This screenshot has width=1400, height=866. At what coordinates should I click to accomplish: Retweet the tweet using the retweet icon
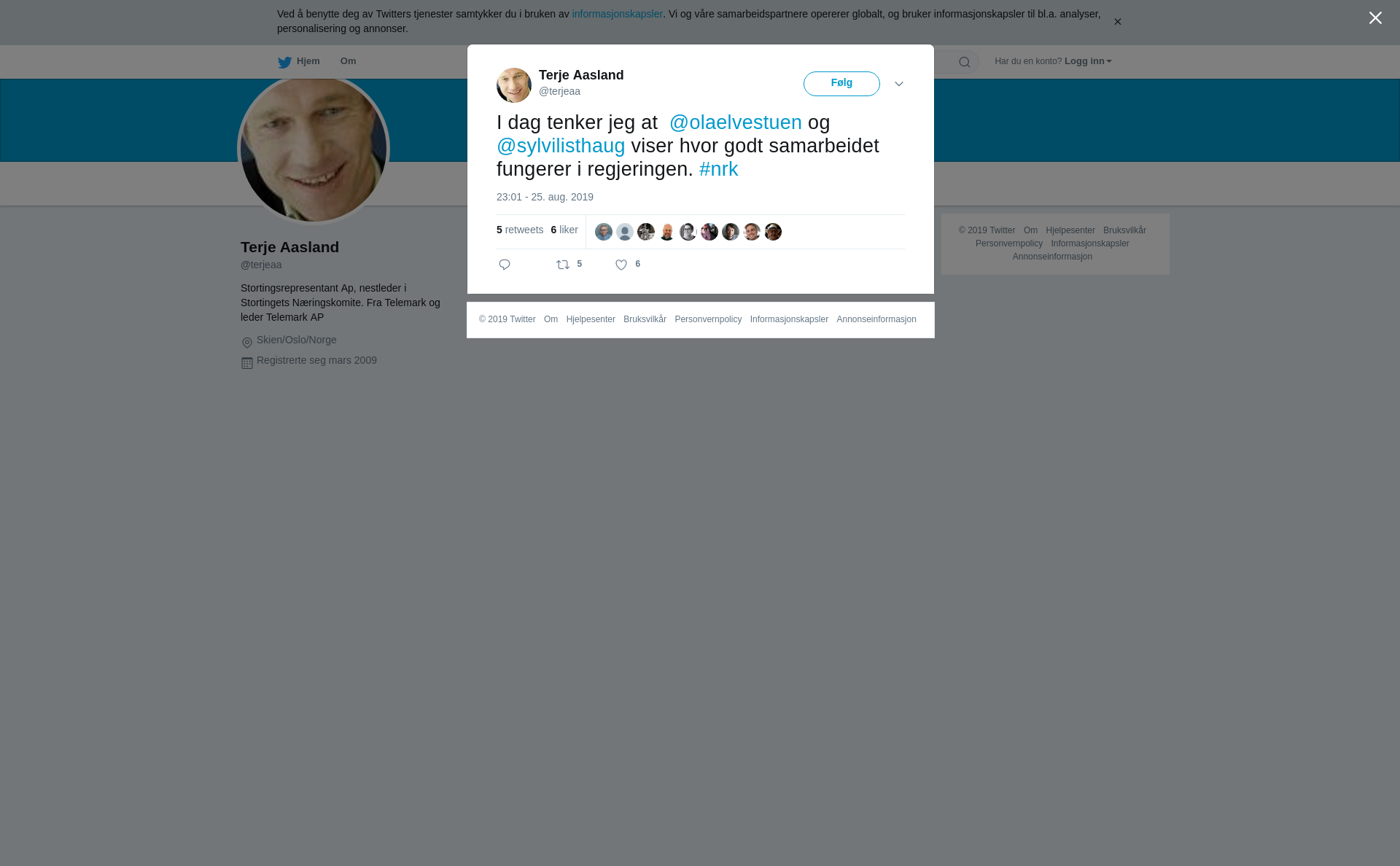pyautogui.click(x=563, y=265)
